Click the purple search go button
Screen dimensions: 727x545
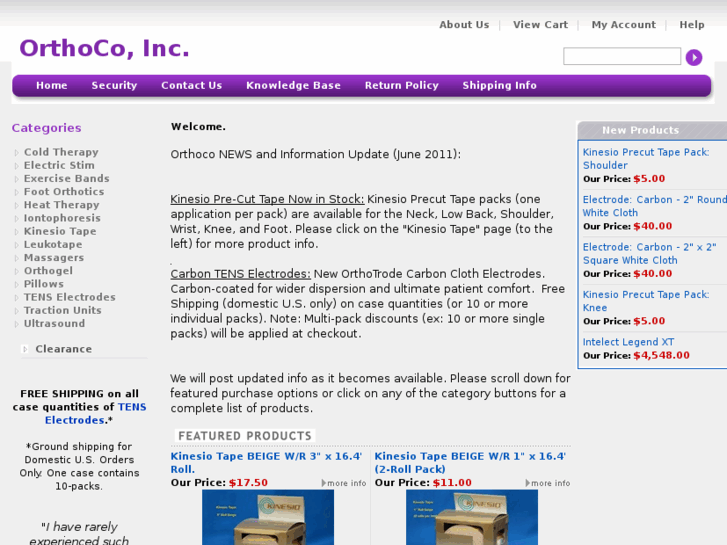[x=694, y=58]
